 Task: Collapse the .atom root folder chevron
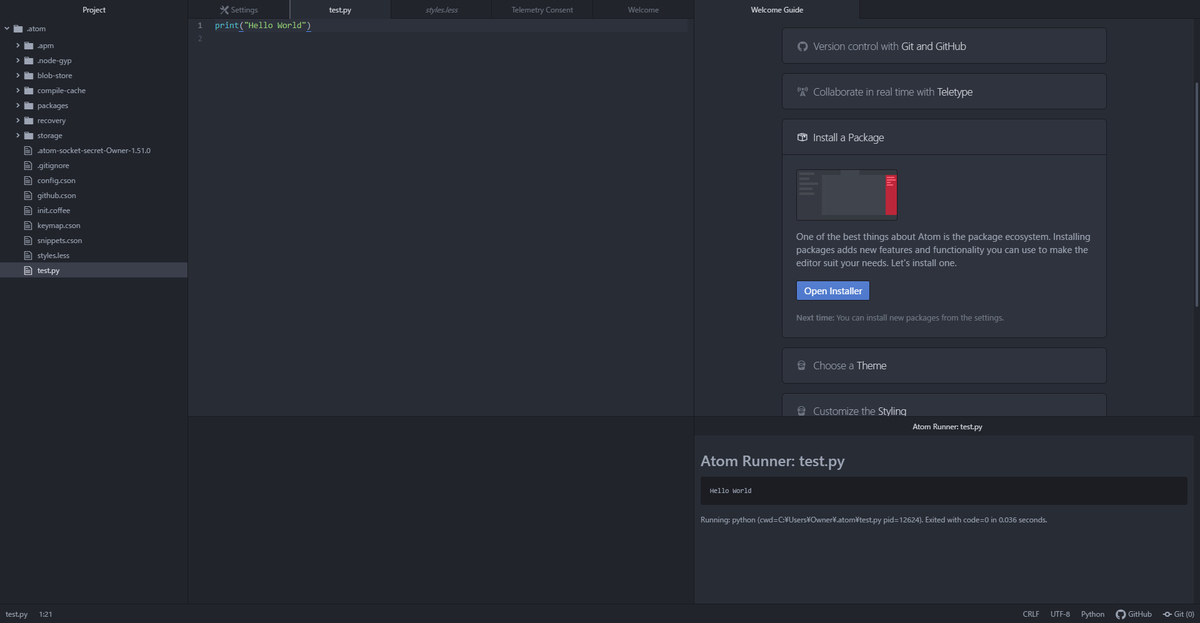coord(6,28)
